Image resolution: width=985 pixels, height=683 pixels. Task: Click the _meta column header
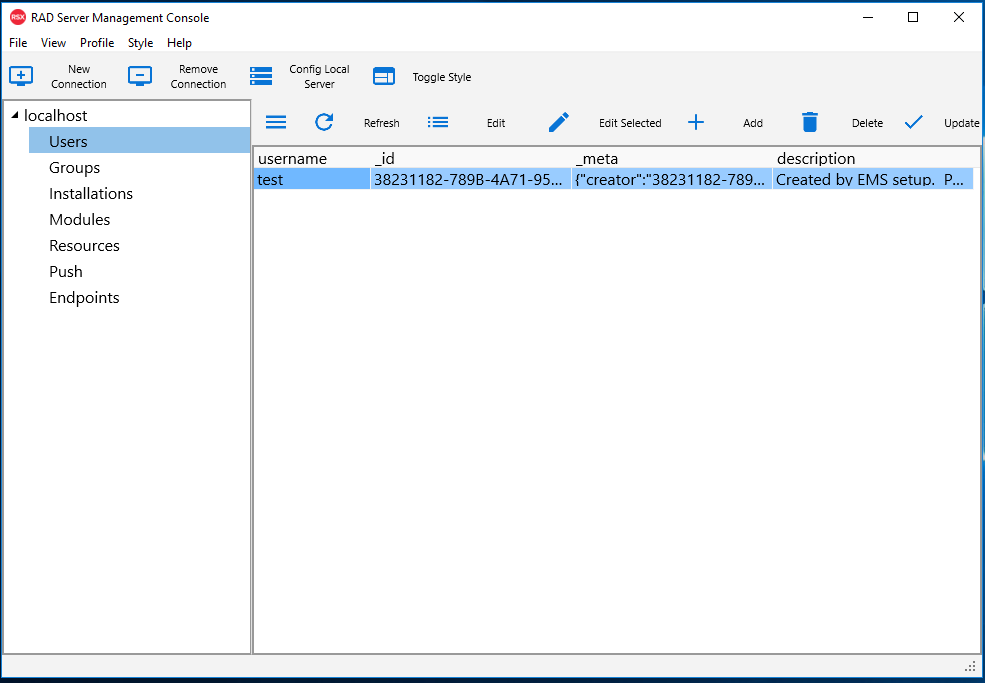pyautogui.click(x=672, y=158)
